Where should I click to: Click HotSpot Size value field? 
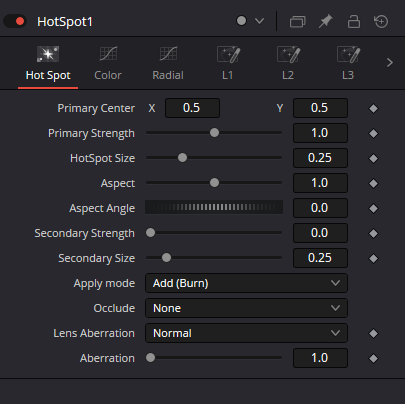pos(320,158)
